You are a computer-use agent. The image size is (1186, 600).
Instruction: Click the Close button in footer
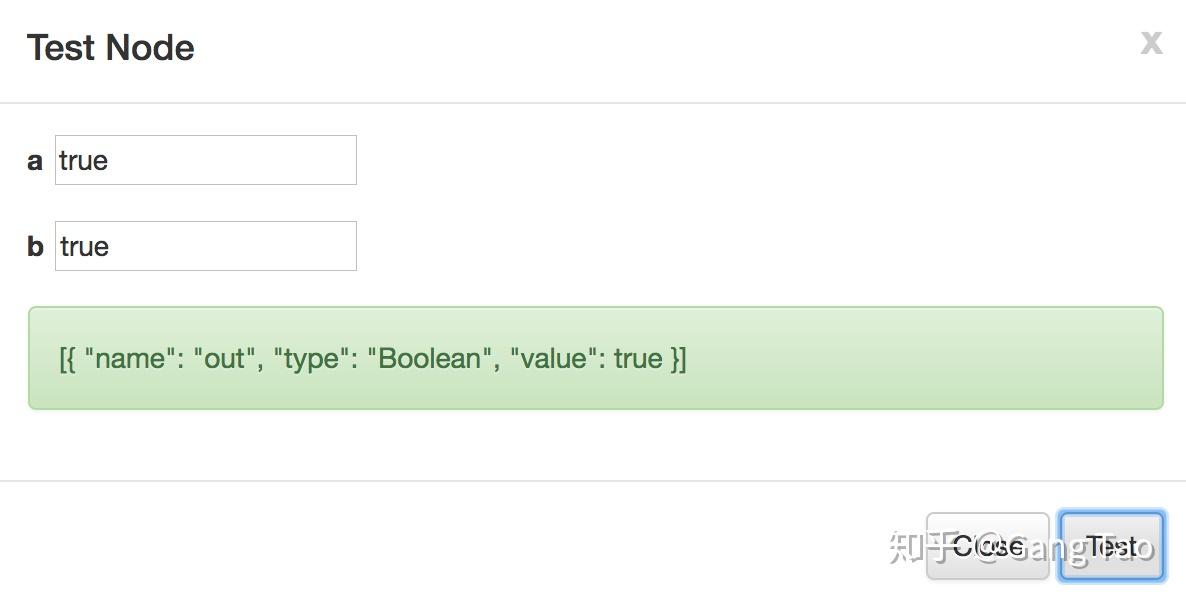coord(987,546)
